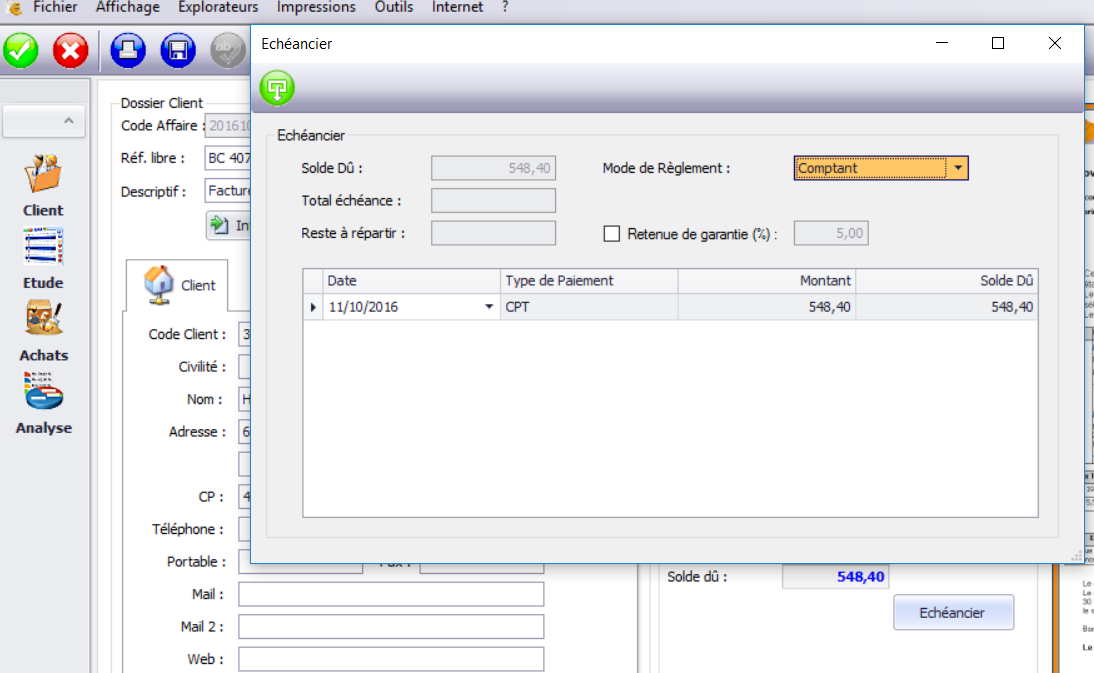Click the blue floppy disk save icon
1094x673 pixels.
coord(179,50)
